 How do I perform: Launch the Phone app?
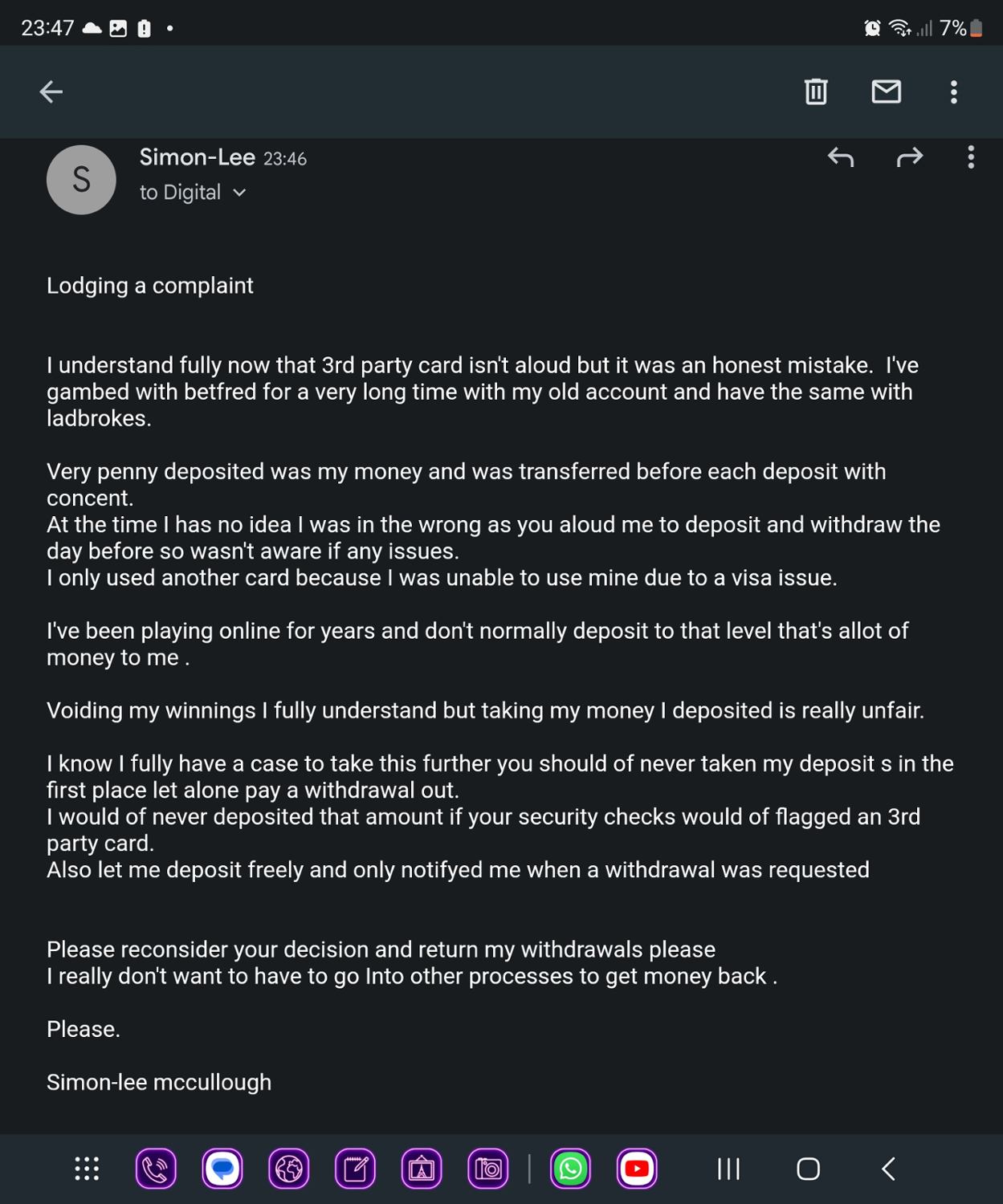156,1169
